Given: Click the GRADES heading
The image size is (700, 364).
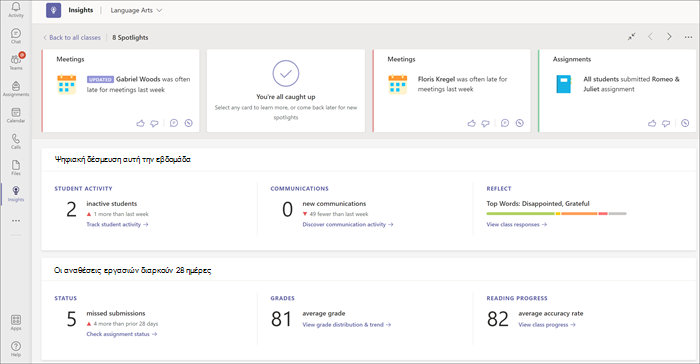Looking at the screenshot, I should (x=283, y=298).
